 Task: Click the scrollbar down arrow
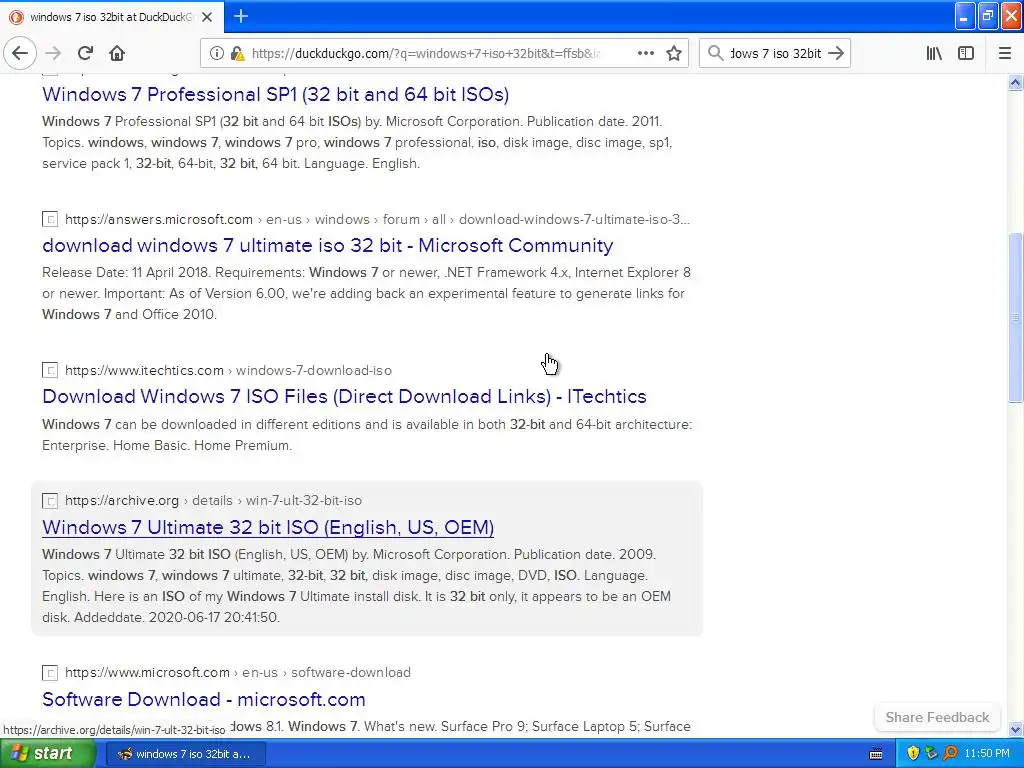(1015, 729)
